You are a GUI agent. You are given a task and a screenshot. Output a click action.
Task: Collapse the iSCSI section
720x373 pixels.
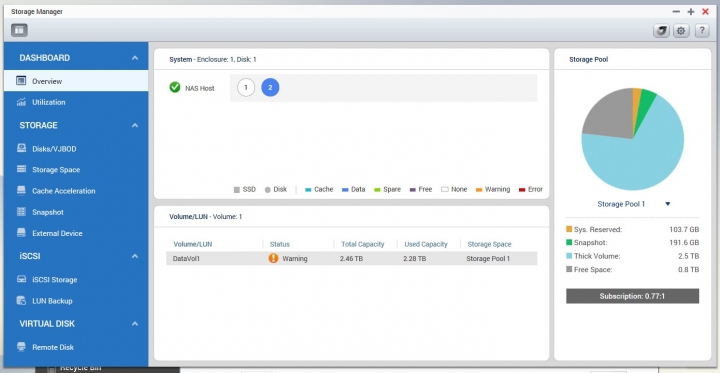(135, 256)
